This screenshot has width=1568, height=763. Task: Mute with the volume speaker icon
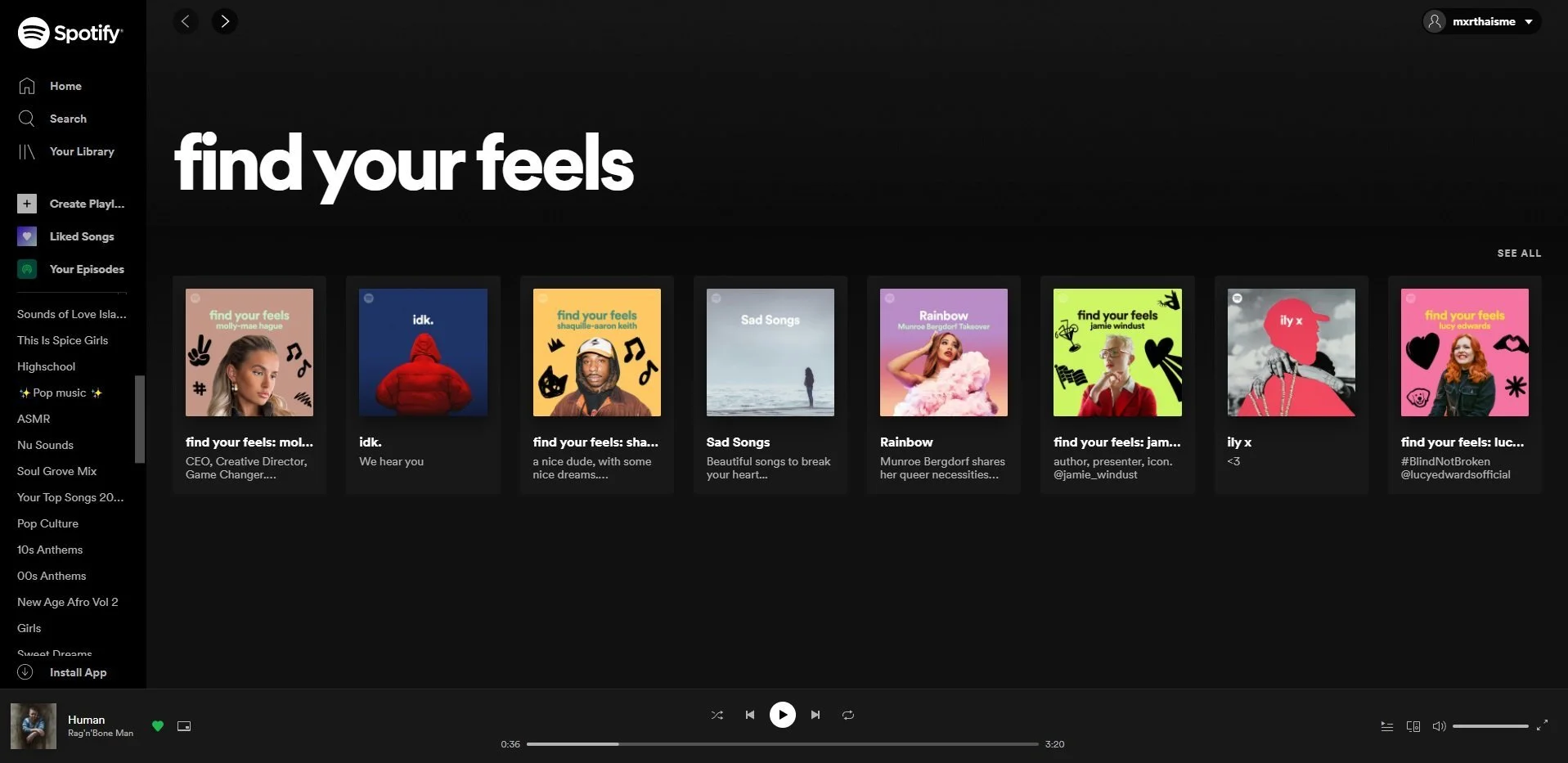(x=1440, y=726)
